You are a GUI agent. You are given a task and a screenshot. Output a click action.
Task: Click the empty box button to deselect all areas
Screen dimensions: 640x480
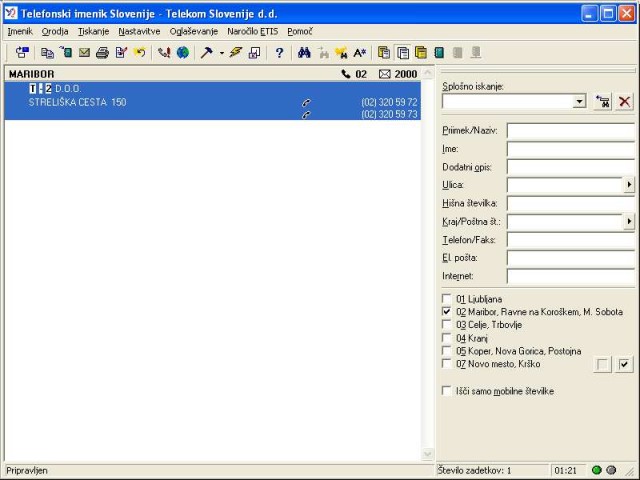point(602,364)
